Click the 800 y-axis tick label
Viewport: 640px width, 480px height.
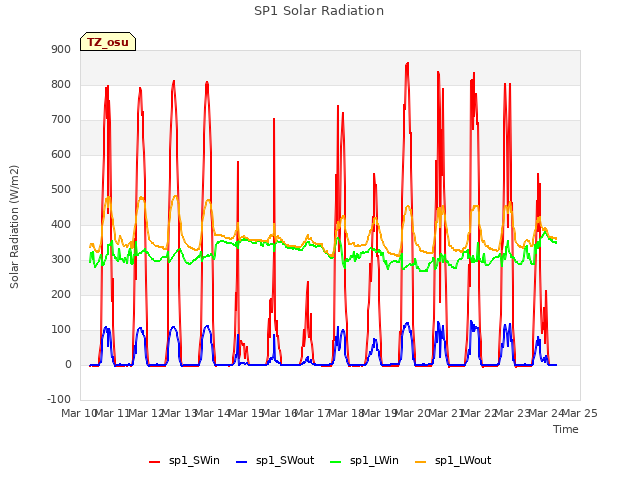(61, 84)
